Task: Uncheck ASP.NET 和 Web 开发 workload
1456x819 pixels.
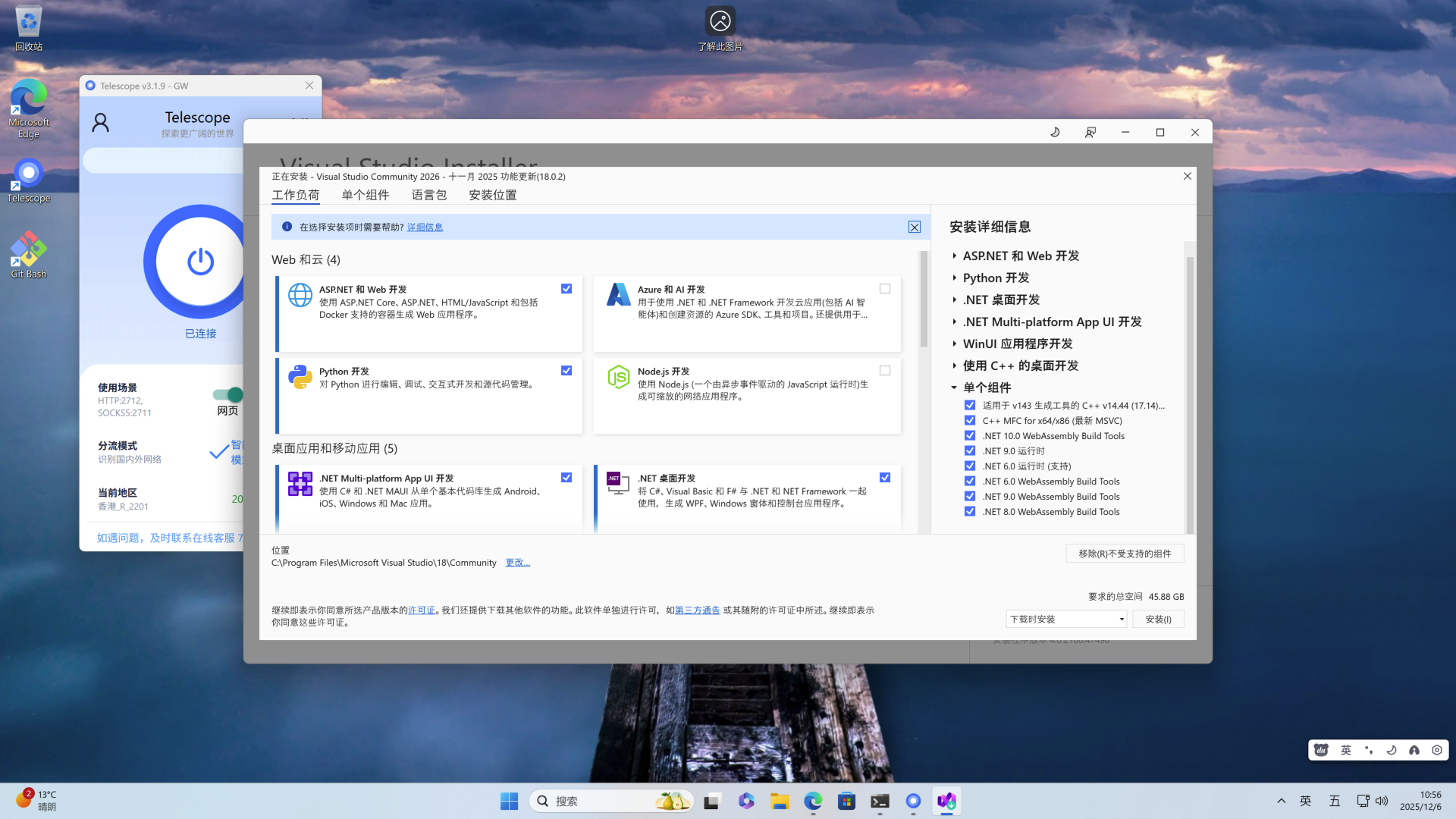Action: coord(566,289)
